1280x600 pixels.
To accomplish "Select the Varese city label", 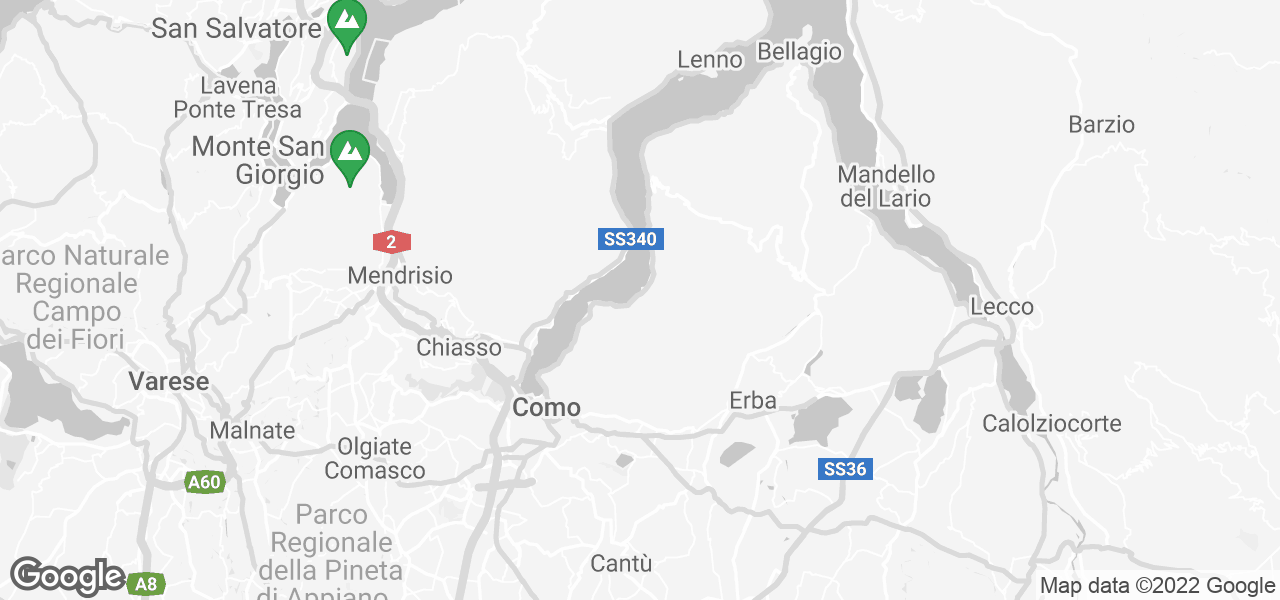I will 169,381.
